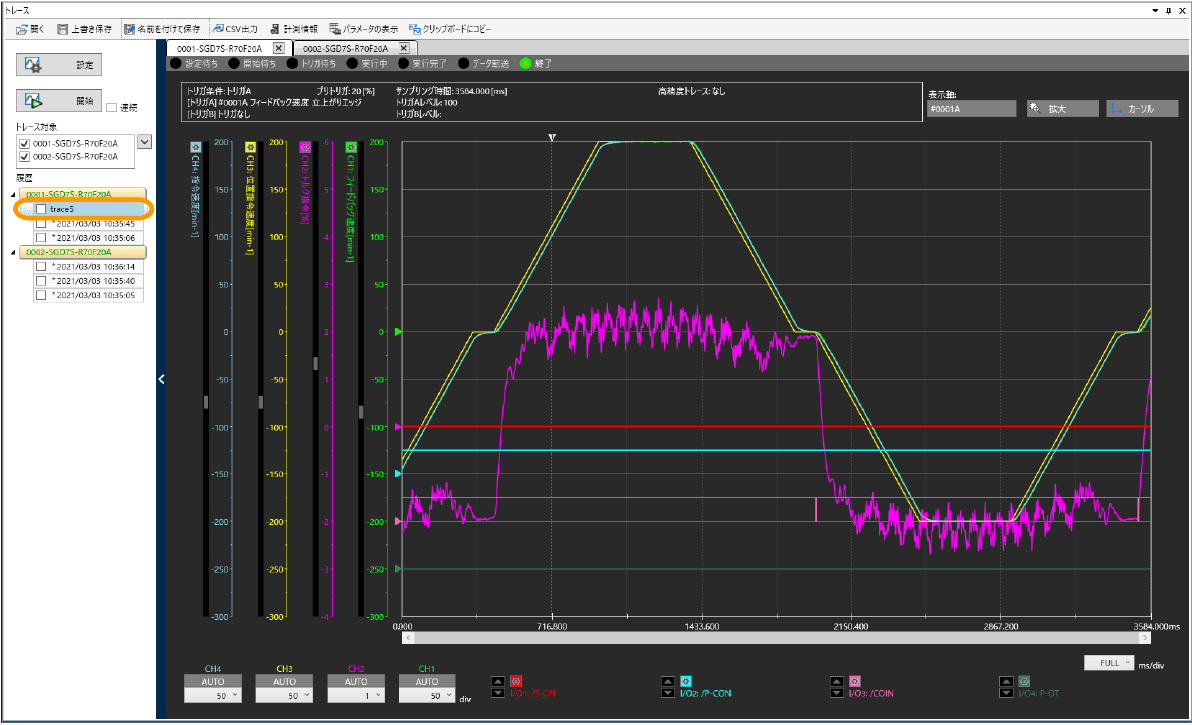Click the I/O2 /P-CON cyan settings icon
This screenshot has height=725, width=1192.
tap(686, 681)
